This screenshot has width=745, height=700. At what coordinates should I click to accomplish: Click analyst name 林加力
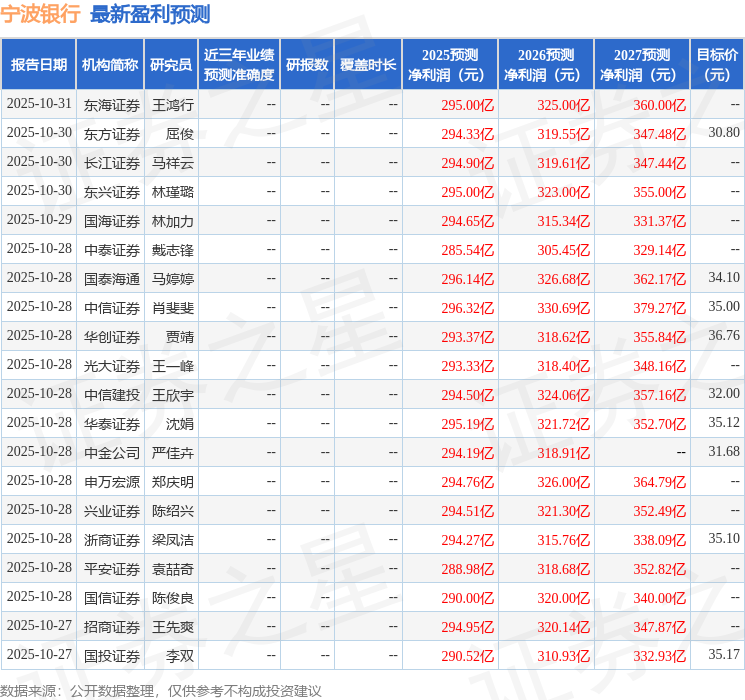[173, 221]
